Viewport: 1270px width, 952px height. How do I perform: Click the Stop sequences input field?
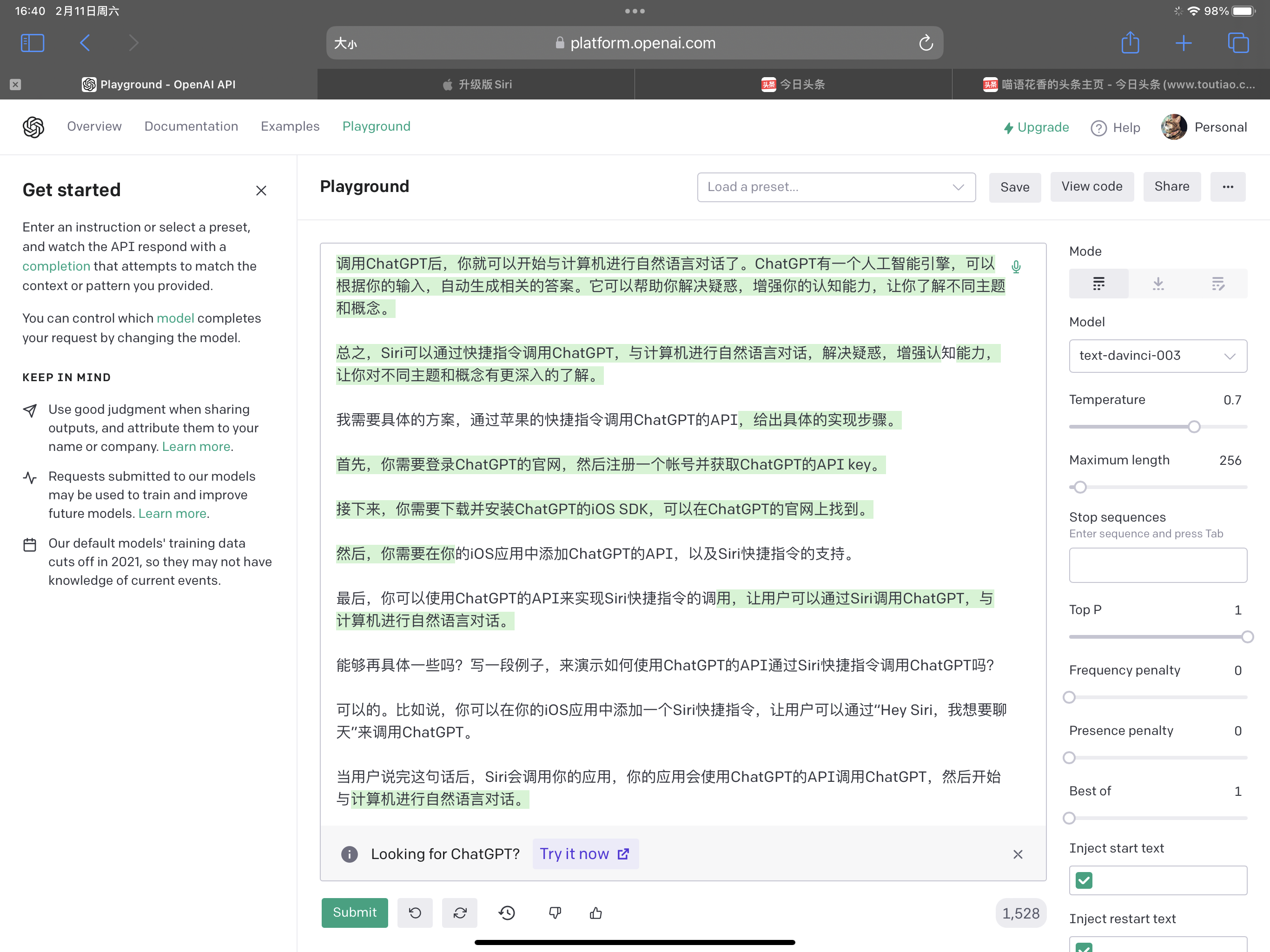point(1158,565)
